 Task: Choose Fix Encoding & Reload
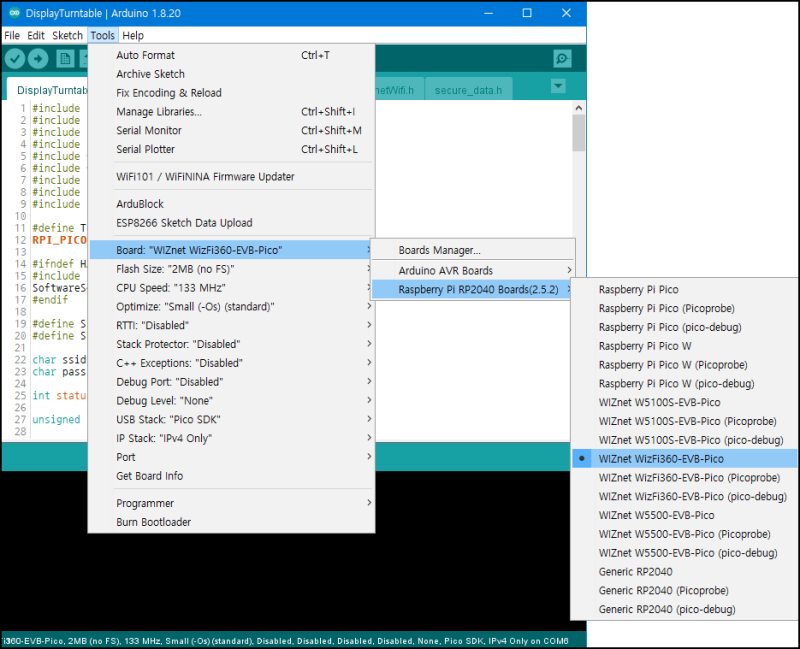[x=232, y=93]
